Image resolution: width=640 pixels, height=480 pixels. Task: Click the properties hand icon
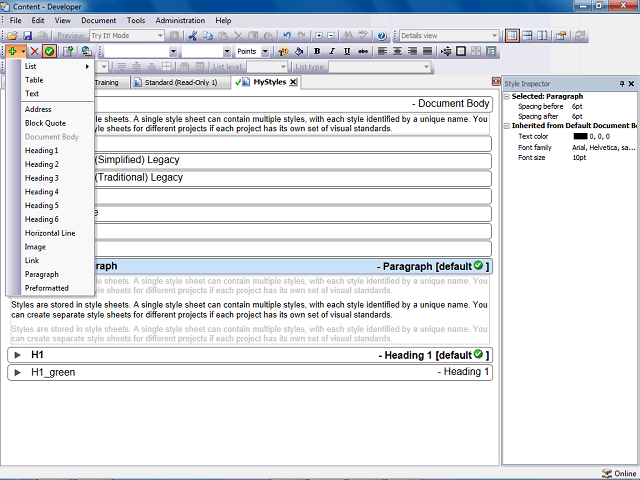tap(561, 36)
